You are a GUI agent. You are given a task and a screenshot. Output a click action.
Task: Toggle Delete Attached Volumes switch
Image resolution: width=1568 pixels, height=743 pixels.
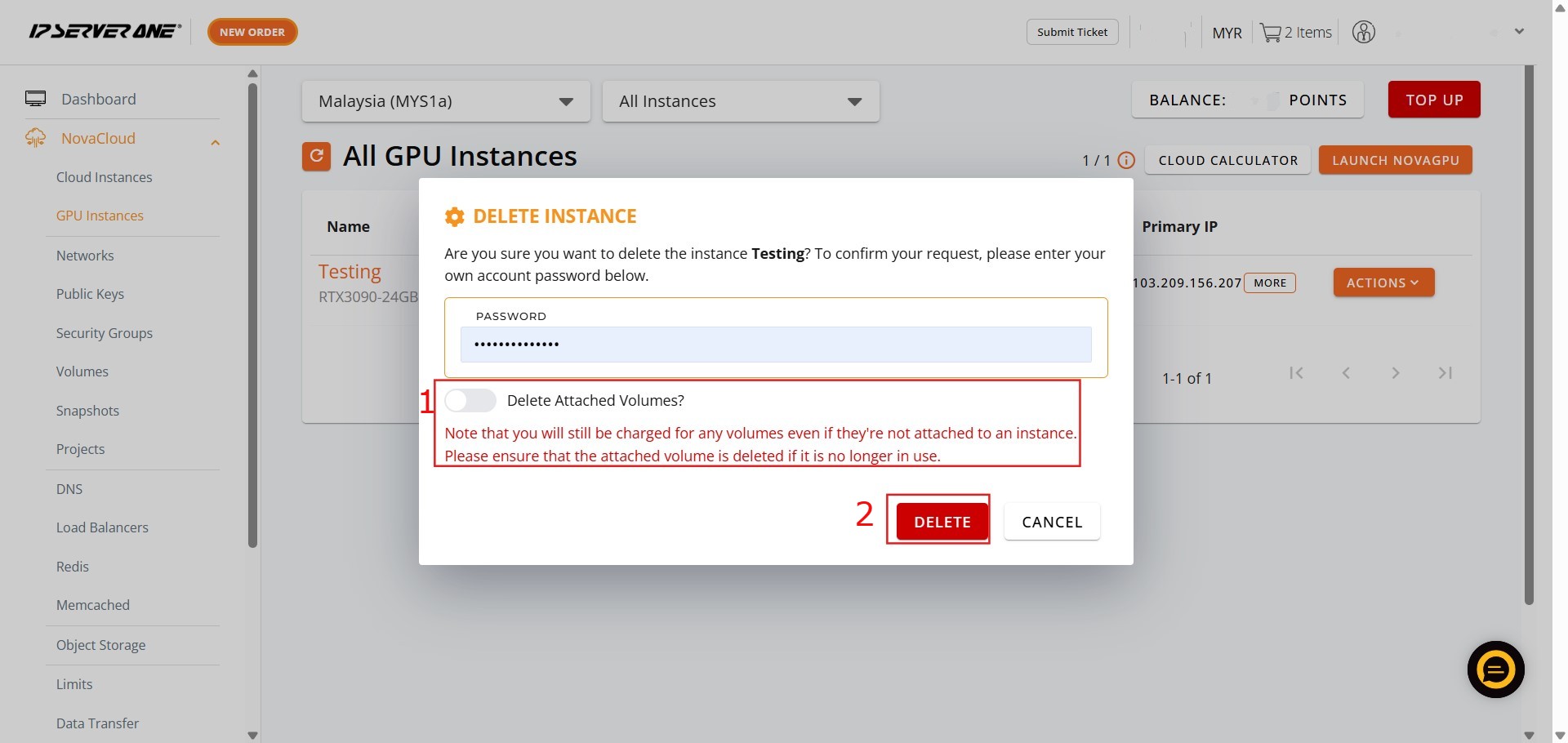coord(470,400)
